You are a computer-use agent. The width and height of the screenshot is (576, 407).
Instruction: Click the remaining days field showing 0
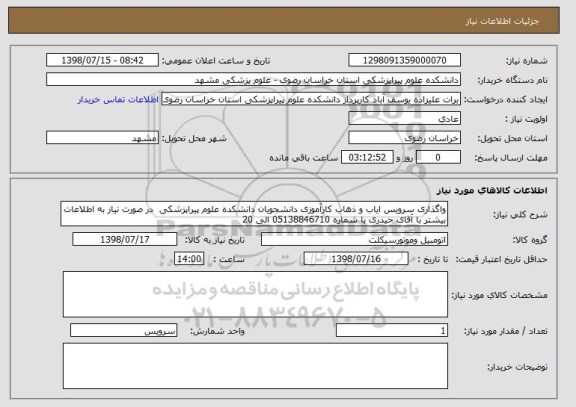pyautogui.click(x=438, y=158)
